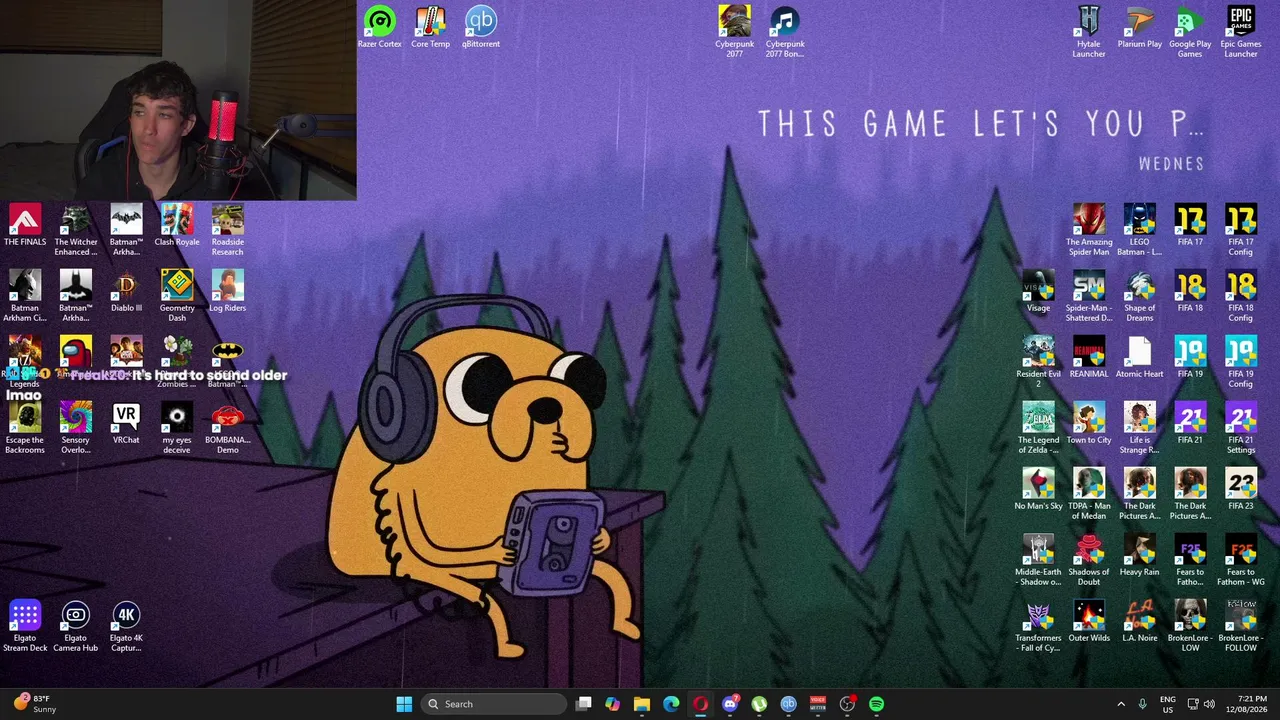Select the Elgato 4K Capture shortcut

[126, 626]
